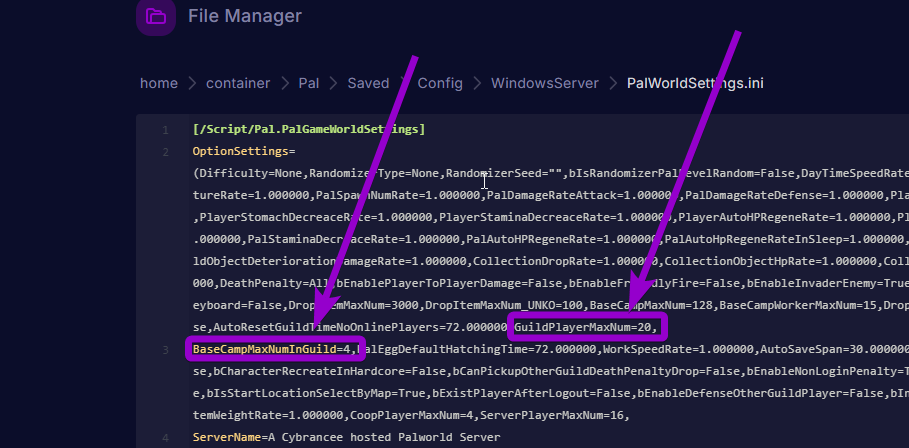Click the File Manager heading
The image size is (909, 448).
(245, 16)
